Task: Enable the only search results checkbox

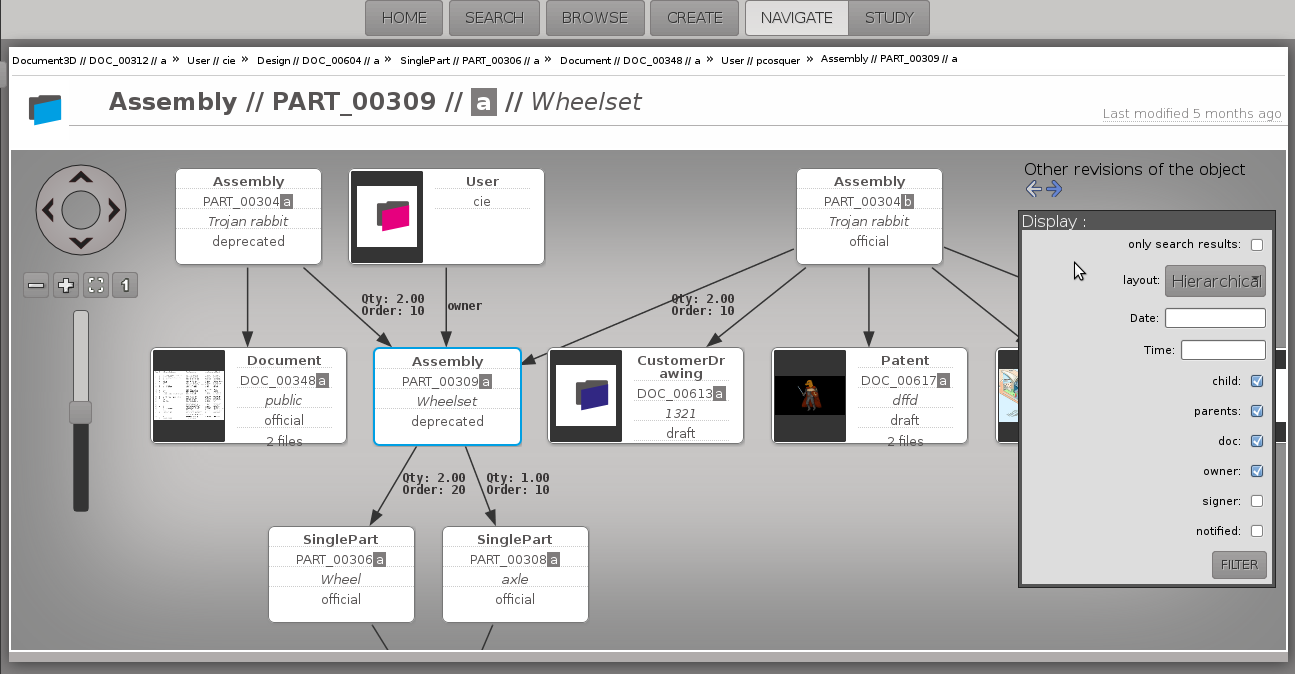Action: pyautogui.click(x=1257, y=245)
